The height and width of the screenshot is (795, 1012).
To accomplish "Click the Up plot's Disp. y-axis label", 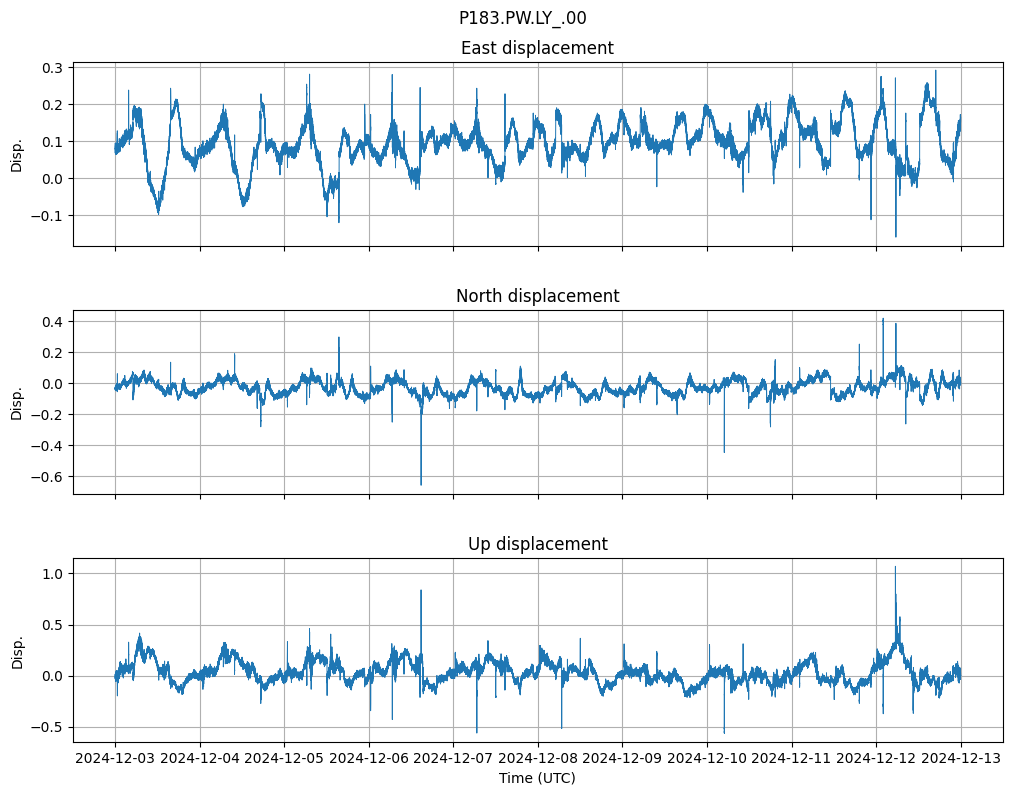I will point(17,650).
